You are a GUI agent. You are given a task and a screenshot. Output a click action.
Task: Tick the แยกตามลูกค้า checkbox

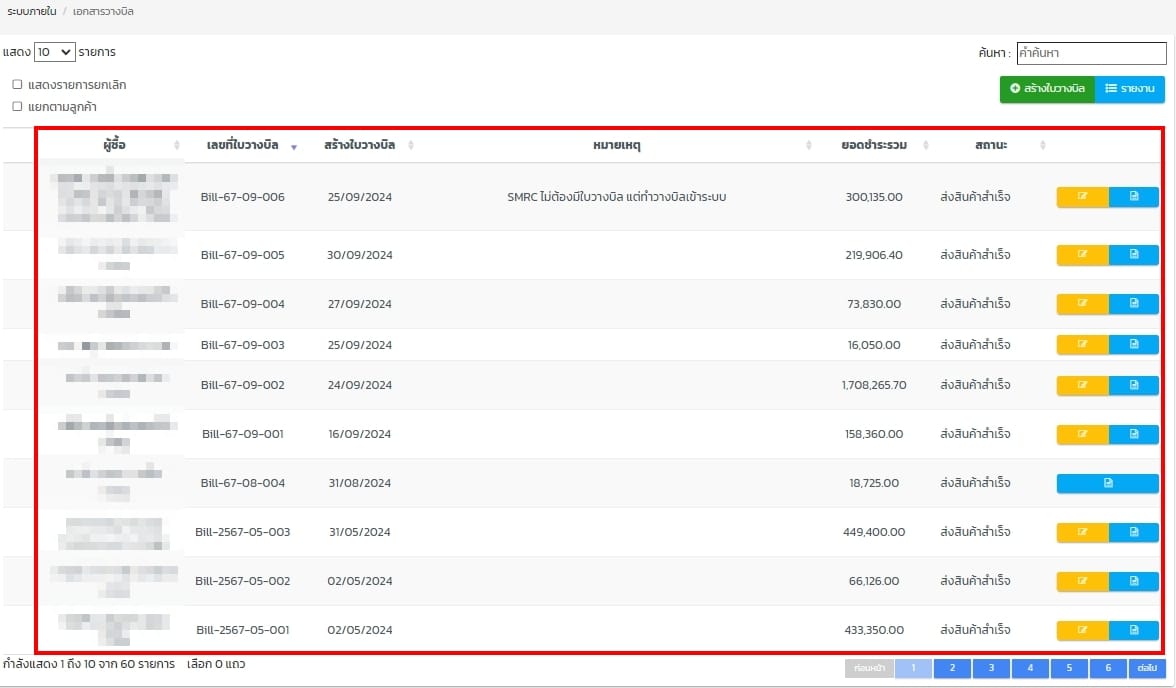17,106
